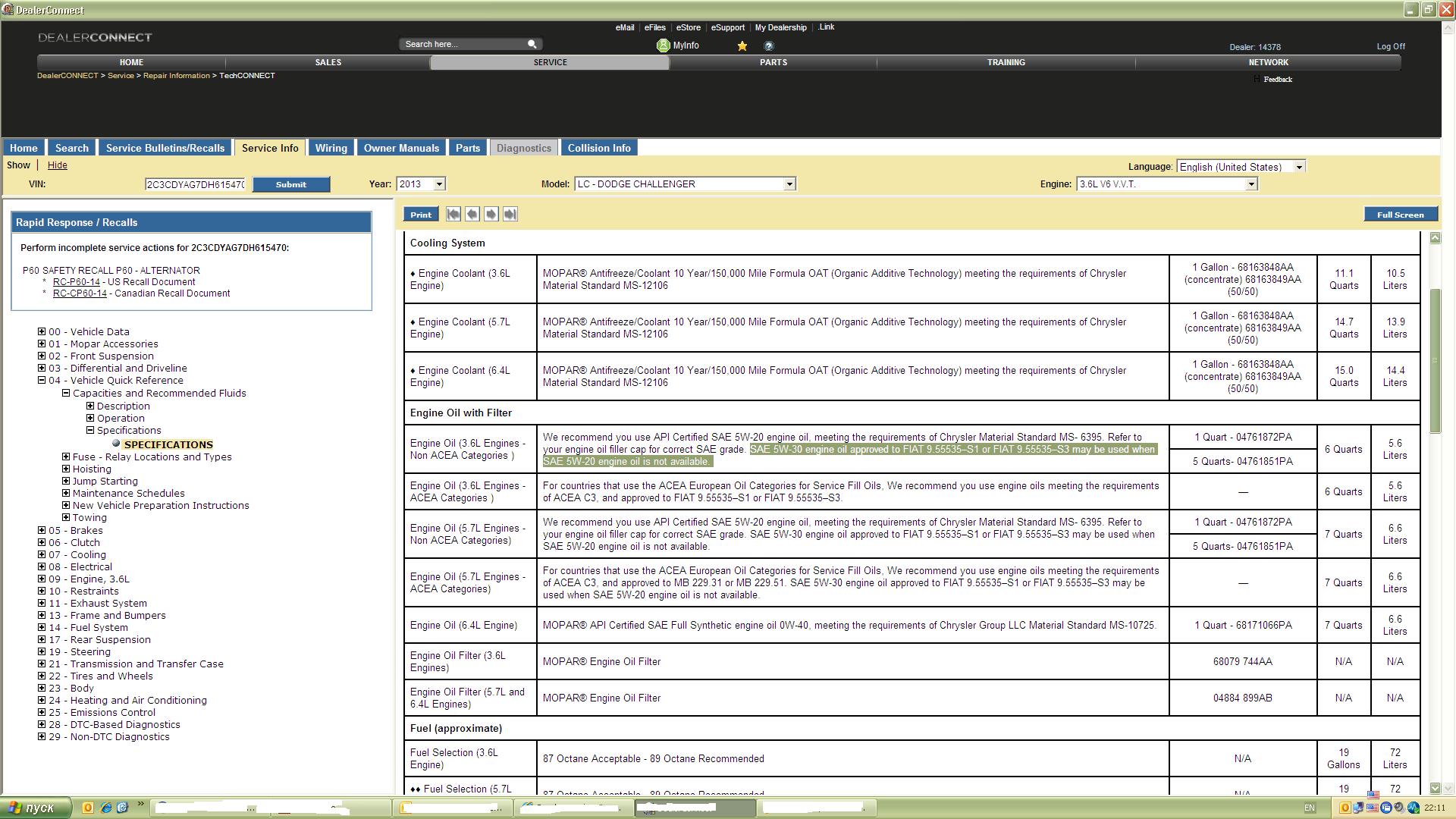The width and height of the screenshot is (1456, 819).
Task: Expand 00 - Vehicle Data node
Action: [42, 331]
